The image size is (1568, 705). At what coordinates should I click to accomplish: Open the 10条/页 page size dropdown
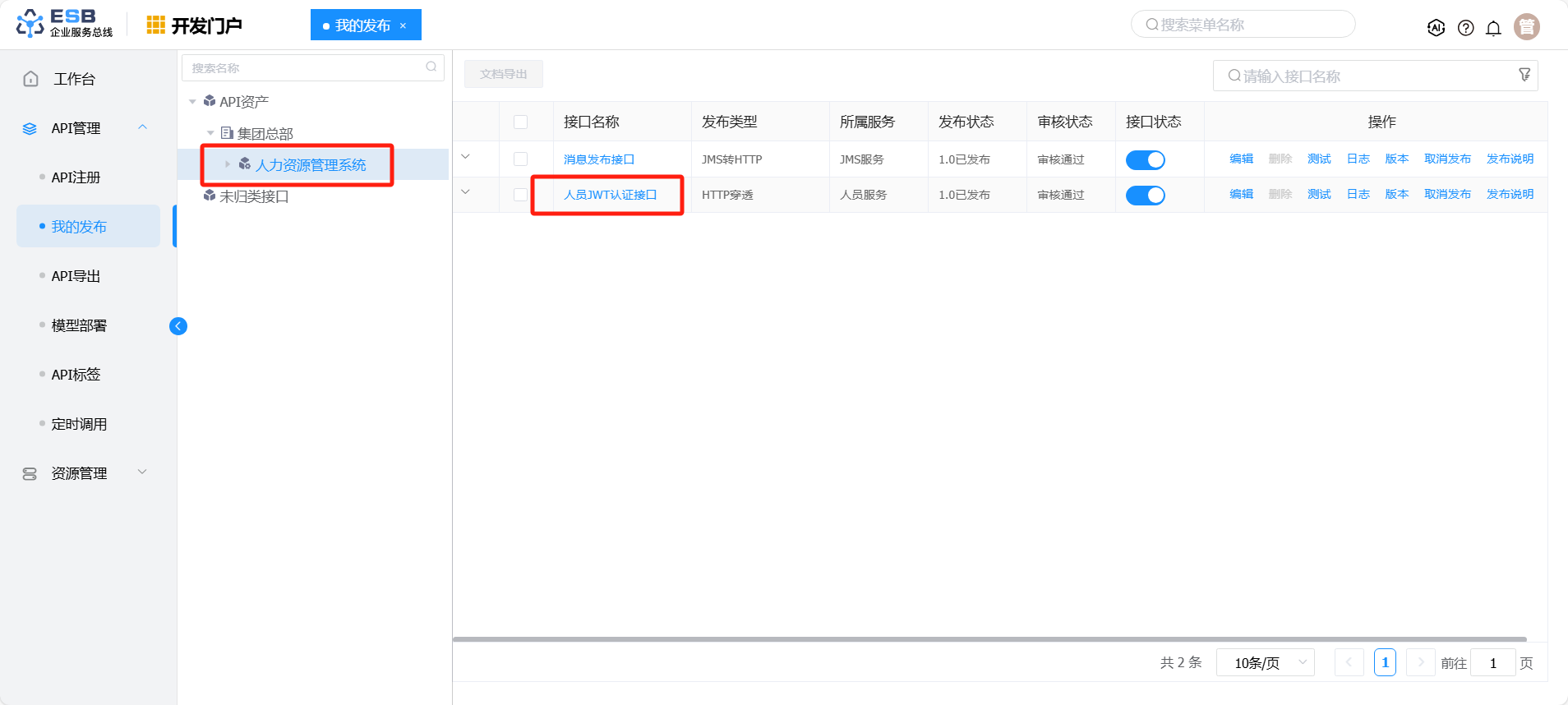(1265, 662)
